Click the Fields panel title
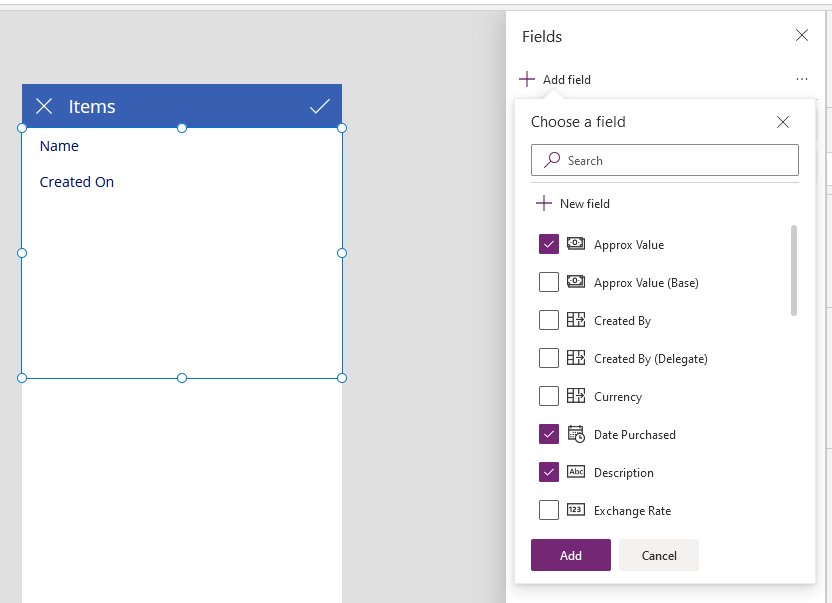Image resolution: width=832 pixels, height=603 pixels. pyautogui.click(x=542, y=37)
